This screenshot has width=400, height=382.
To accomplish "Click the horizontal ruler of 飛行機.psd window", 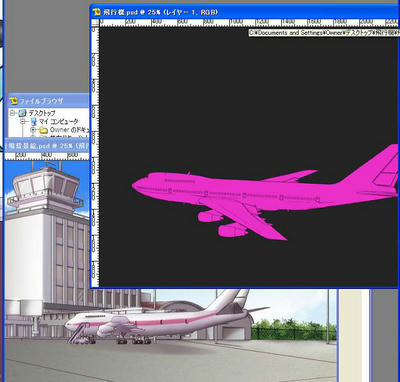I will click(249, 23).
